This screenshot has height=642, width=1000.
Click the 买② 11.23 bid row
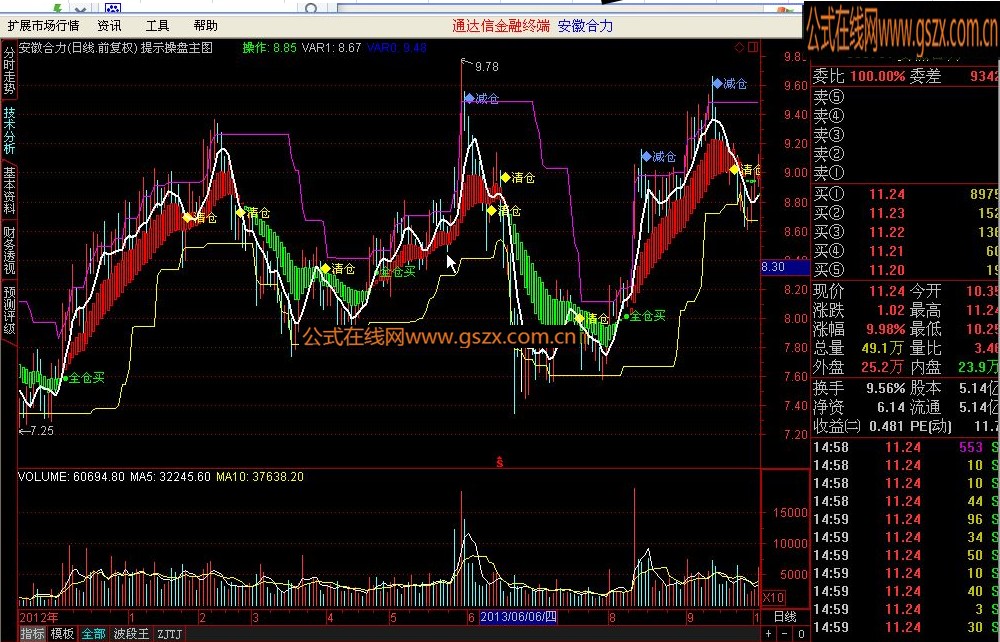(905, 213)
